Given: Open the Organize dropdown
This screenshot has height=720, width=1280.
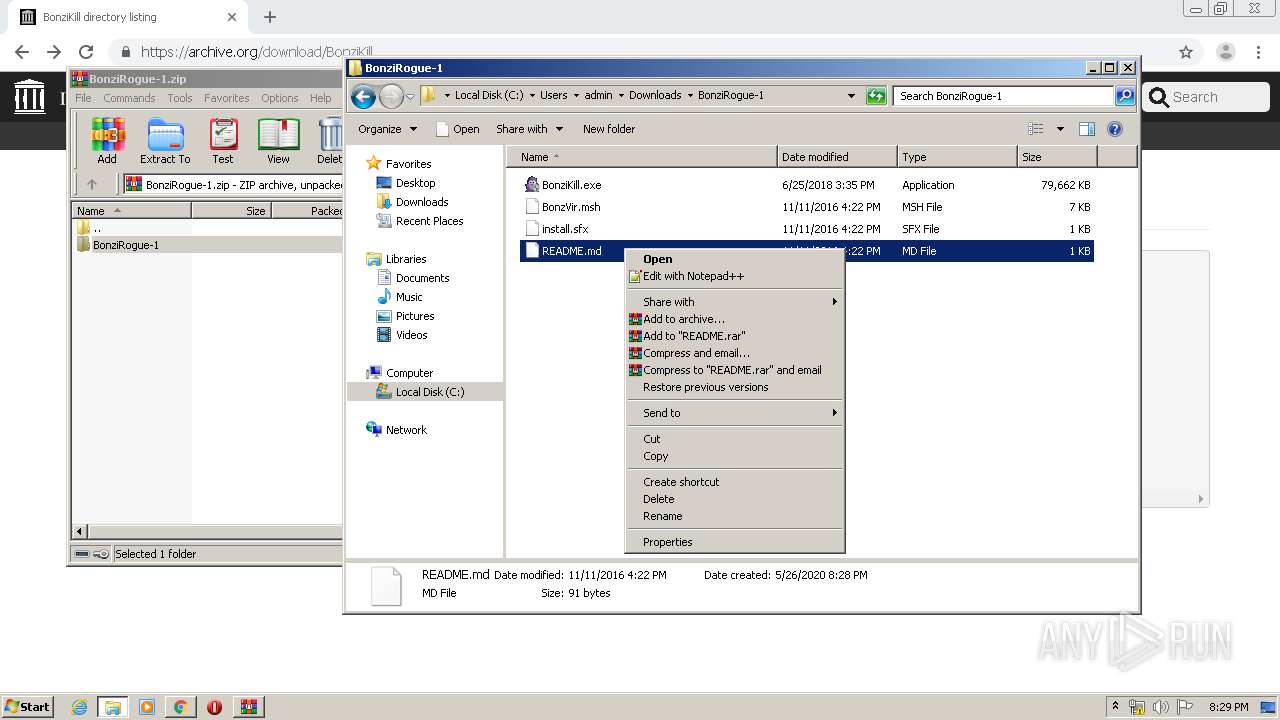Looking at the screenshot, I should point(387,129).
